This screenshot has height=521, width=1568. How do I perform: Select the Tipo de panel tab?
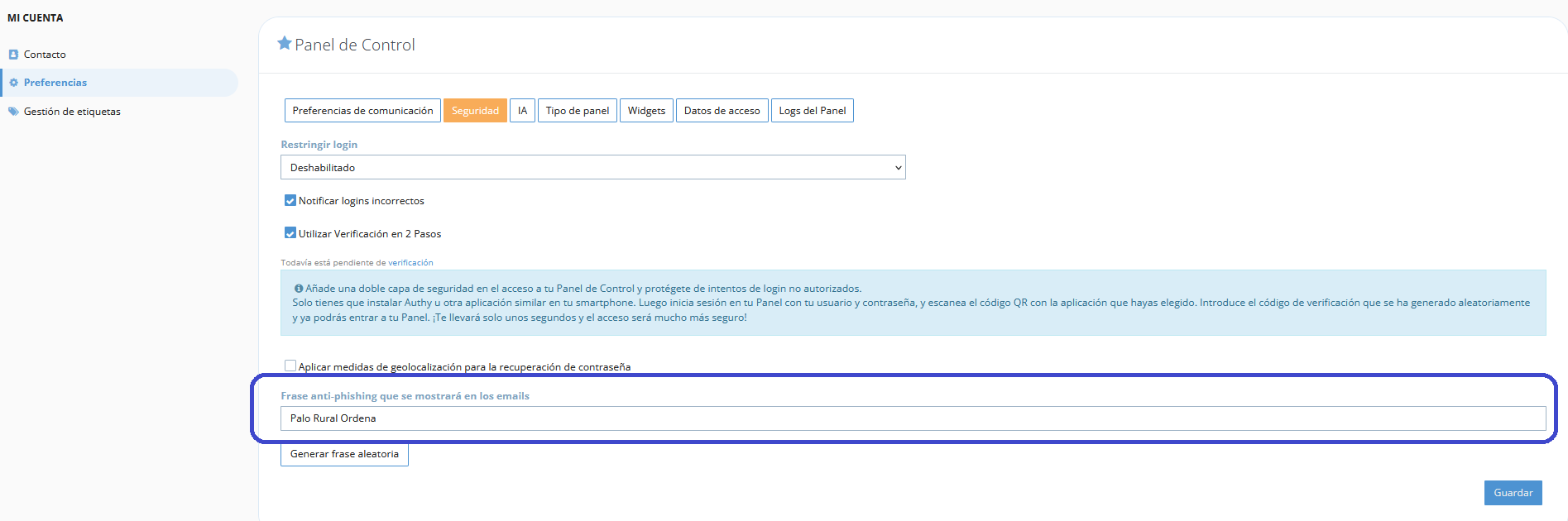pos(577,111)
